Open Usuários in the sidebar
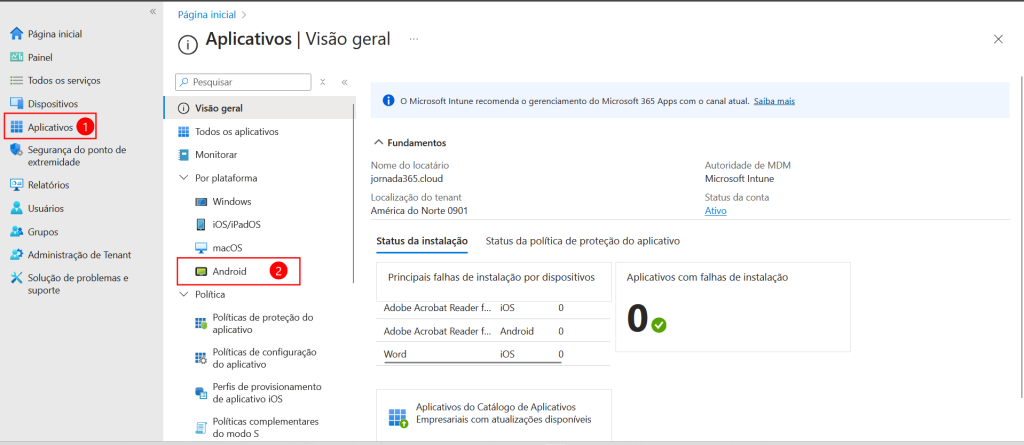The height and width of the screenshot is (445, 1024). point(46,208)
